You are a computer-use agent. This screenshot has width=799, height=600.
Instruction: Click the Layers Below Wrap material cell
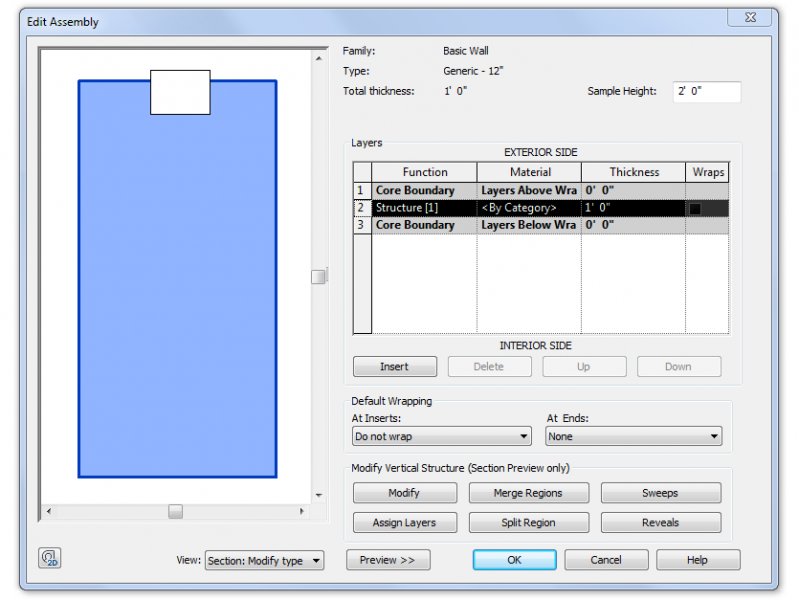pyautogui.click(x=529, y=225)
